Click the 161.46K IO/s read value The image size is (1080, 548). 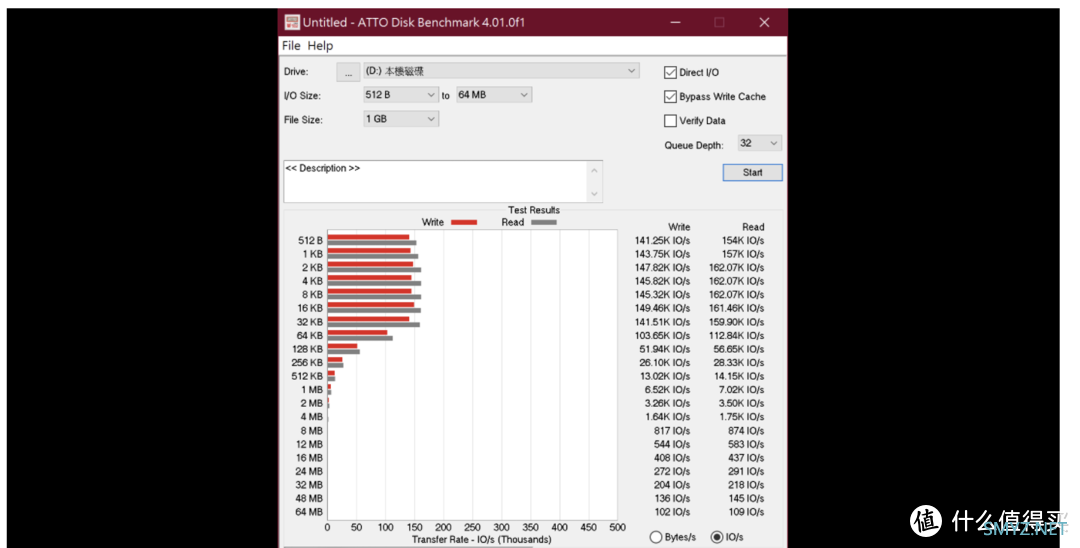tap(736, 308)
